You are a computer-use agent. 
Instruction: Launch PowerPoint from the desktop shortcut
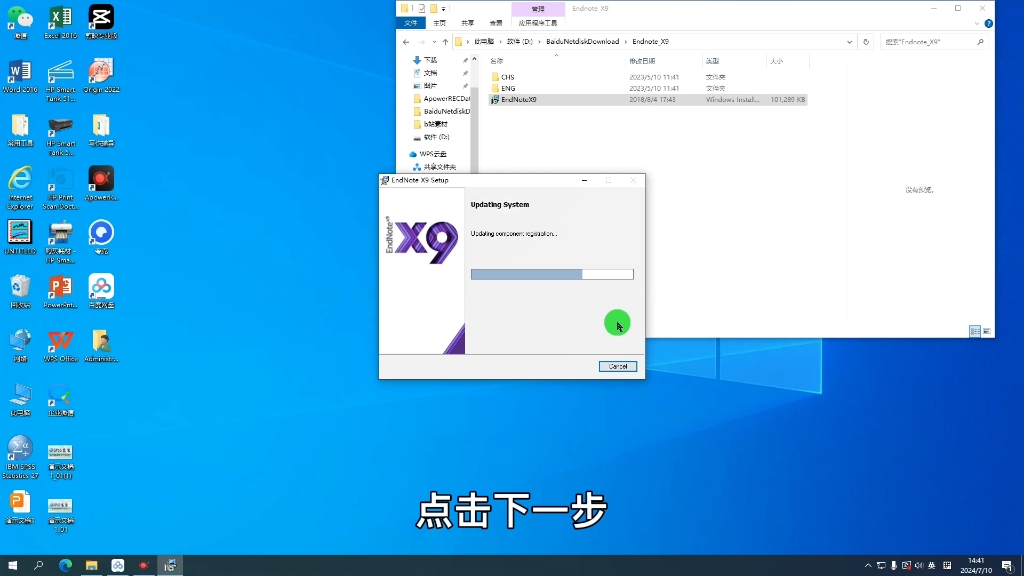pyautogui.click(x=60, y=291)
